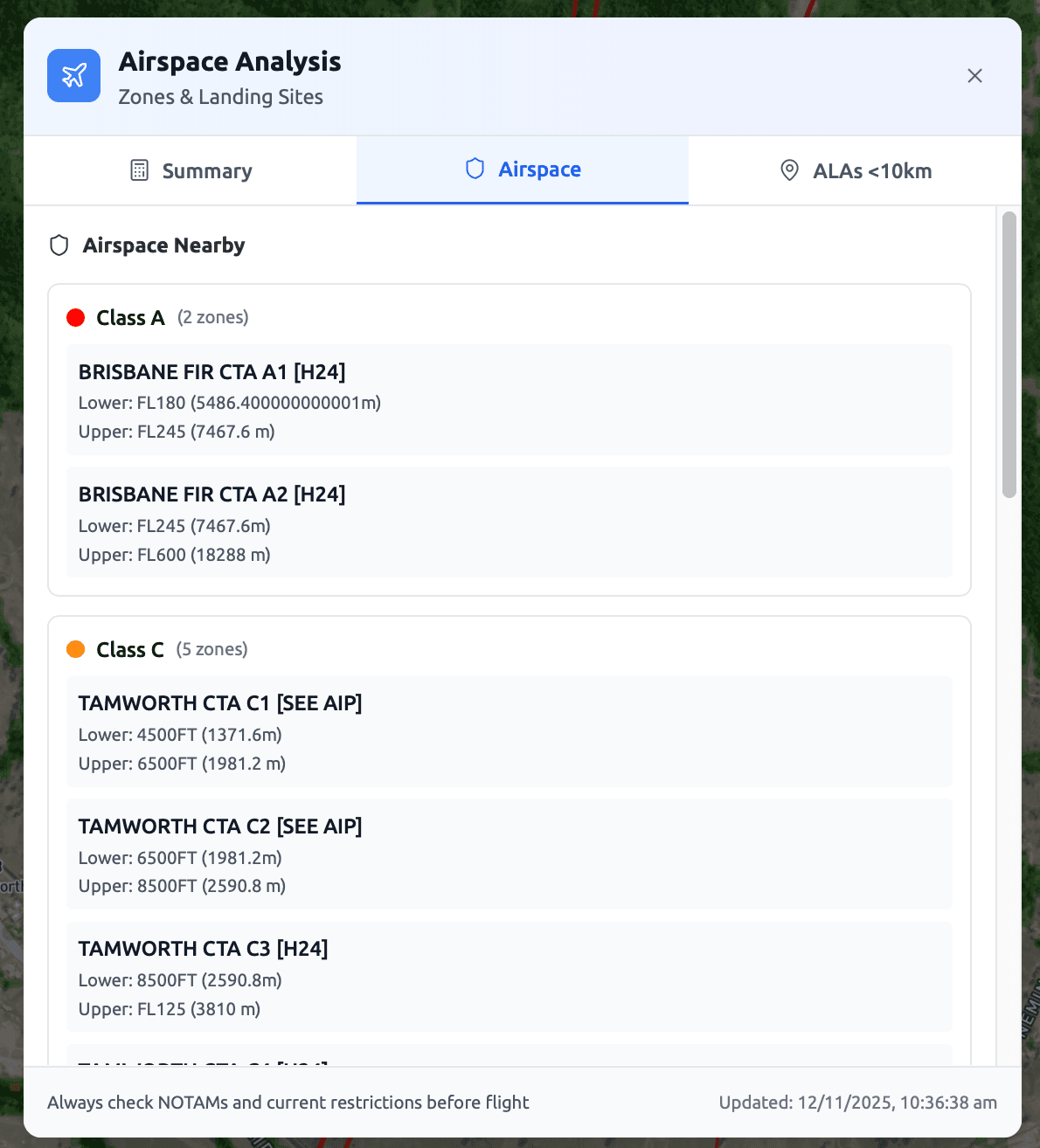This screenshot has height=1148, width=1040.
Task: Select the TAMWORTH CTA C1 zone card
Action: (x=509, y=732)
